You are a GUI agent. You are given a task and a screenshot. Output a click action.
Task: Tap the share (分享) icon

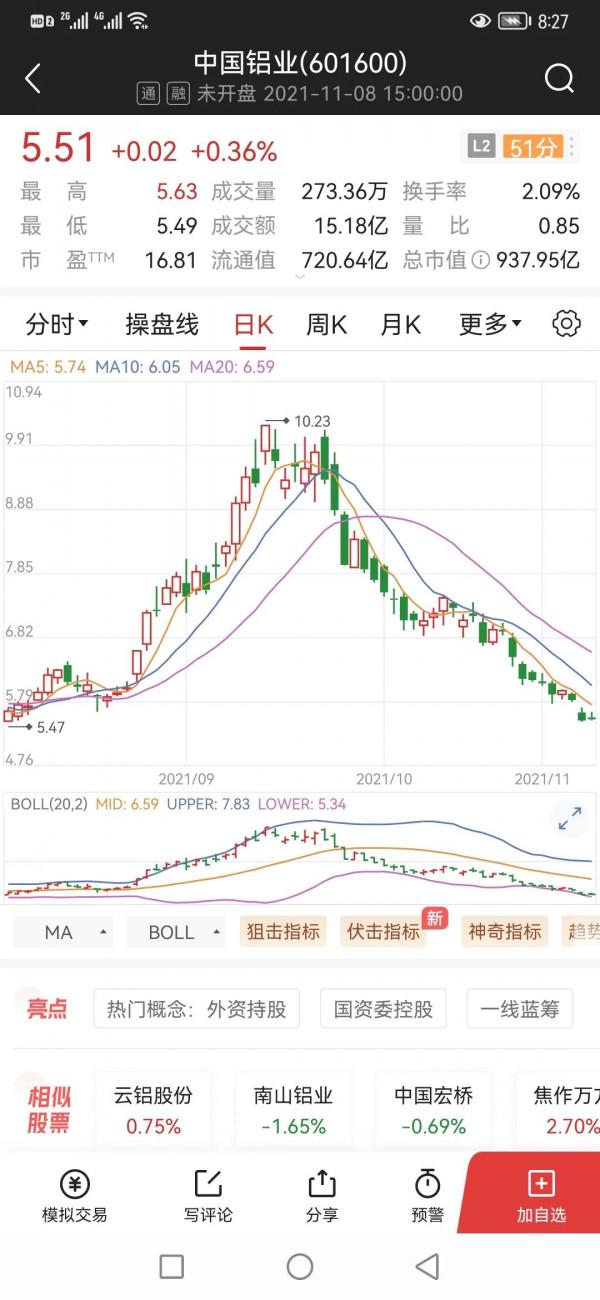(x=322, y=1196)
